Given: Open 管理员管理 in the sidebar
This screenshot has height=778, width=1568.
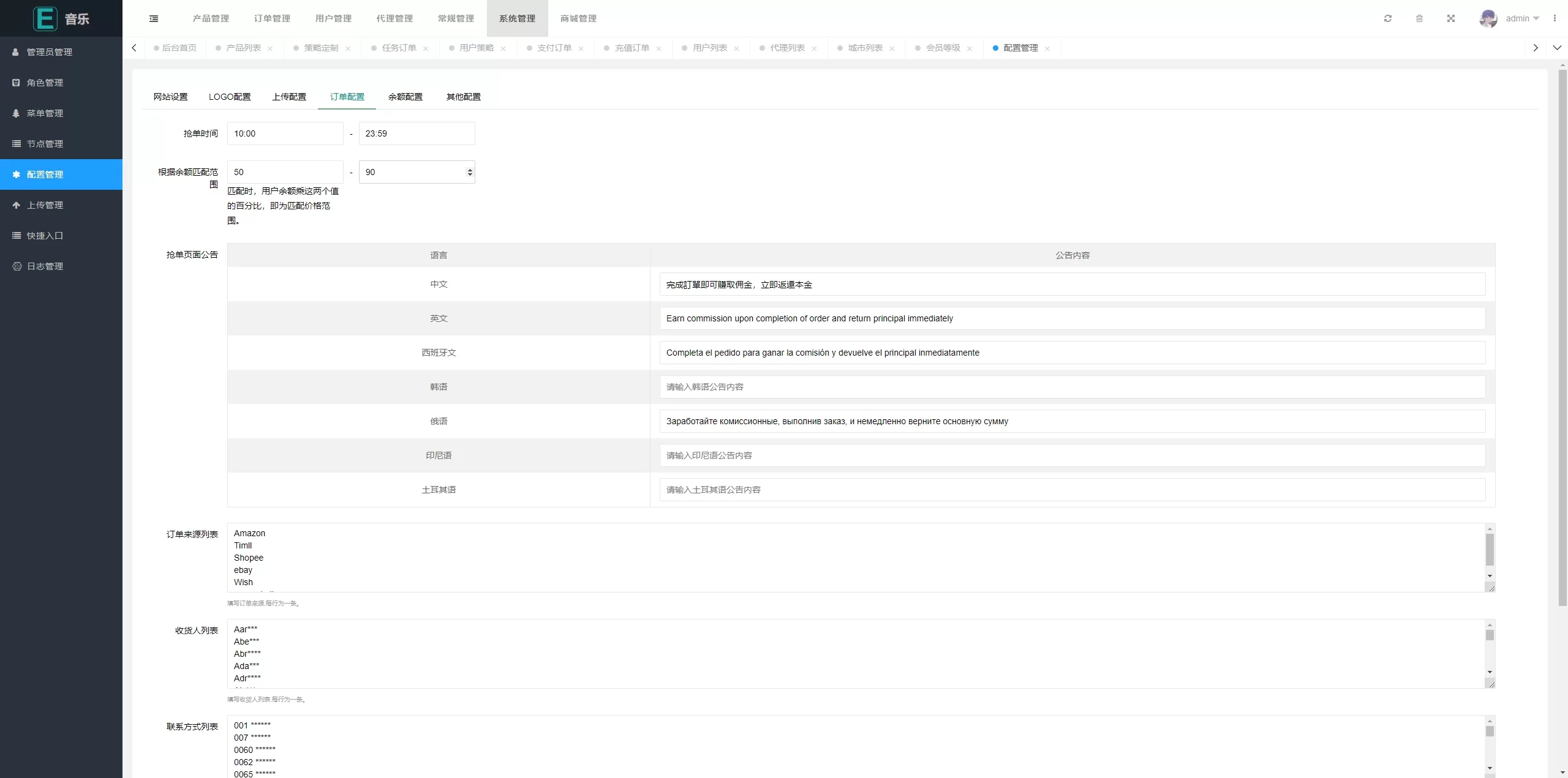Looking at the screenshot, I should [x=49, y=52].
